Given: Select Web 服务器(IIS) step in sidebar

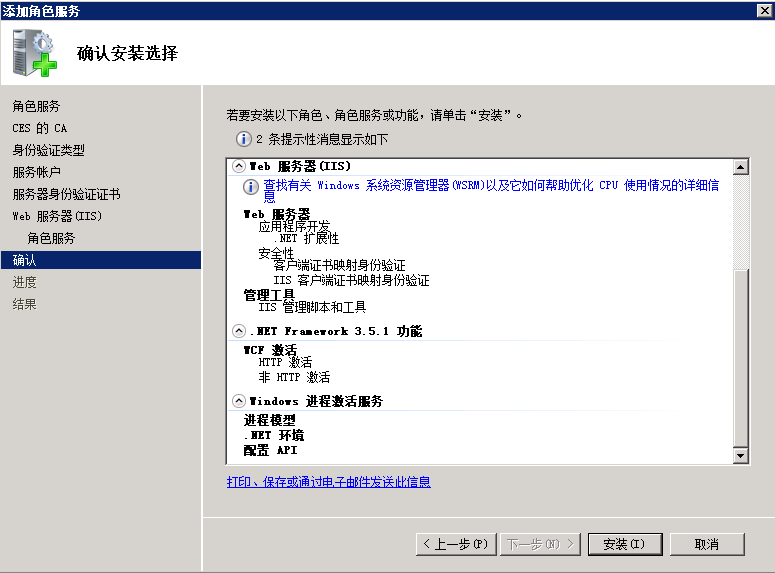Looking at the screenshot, I should 57,217.
